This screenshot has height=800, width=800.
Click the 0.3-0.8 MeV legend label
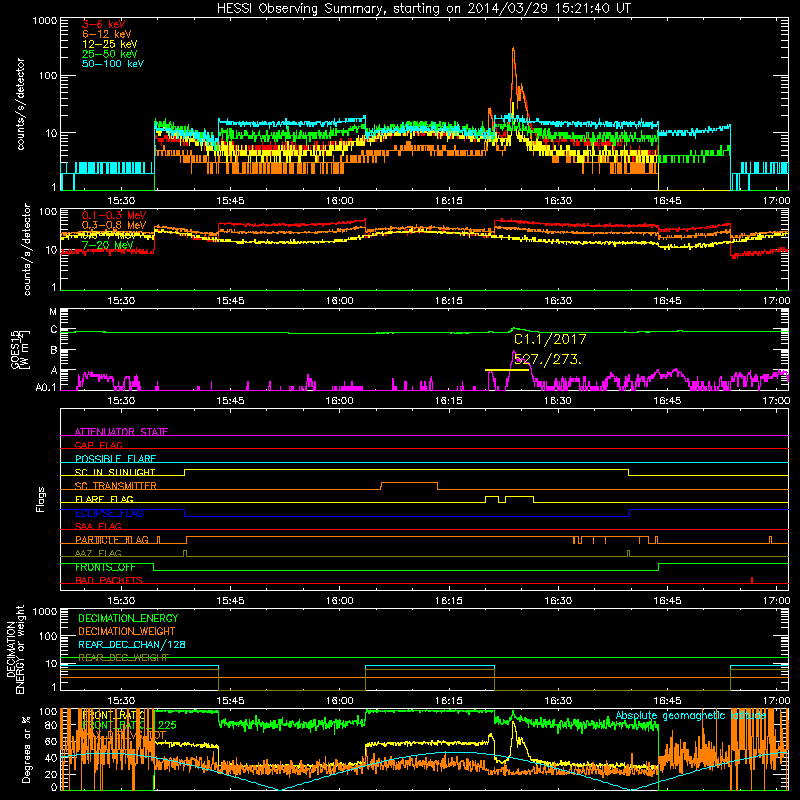[x=114, y=225]
